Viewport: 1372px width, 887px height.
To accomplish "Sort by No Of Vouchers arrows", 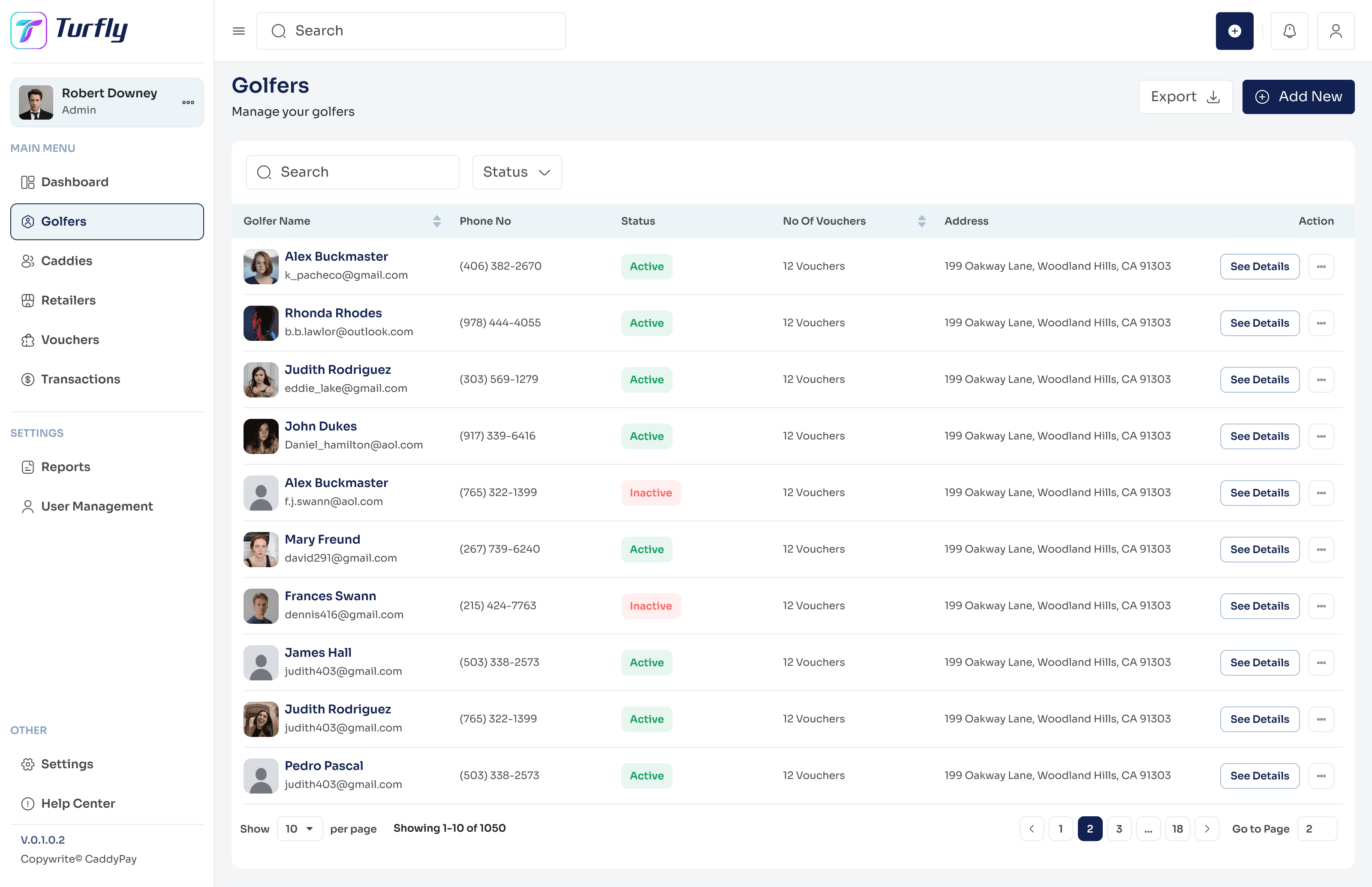I will [x=921, y=221].
